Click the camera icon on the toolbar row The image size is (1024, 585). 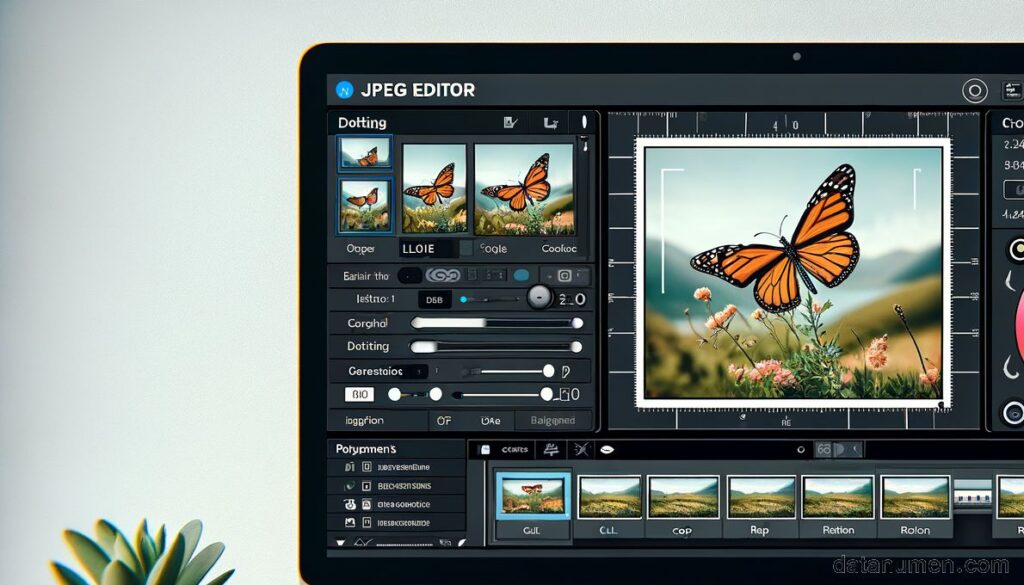coord(564,275)
